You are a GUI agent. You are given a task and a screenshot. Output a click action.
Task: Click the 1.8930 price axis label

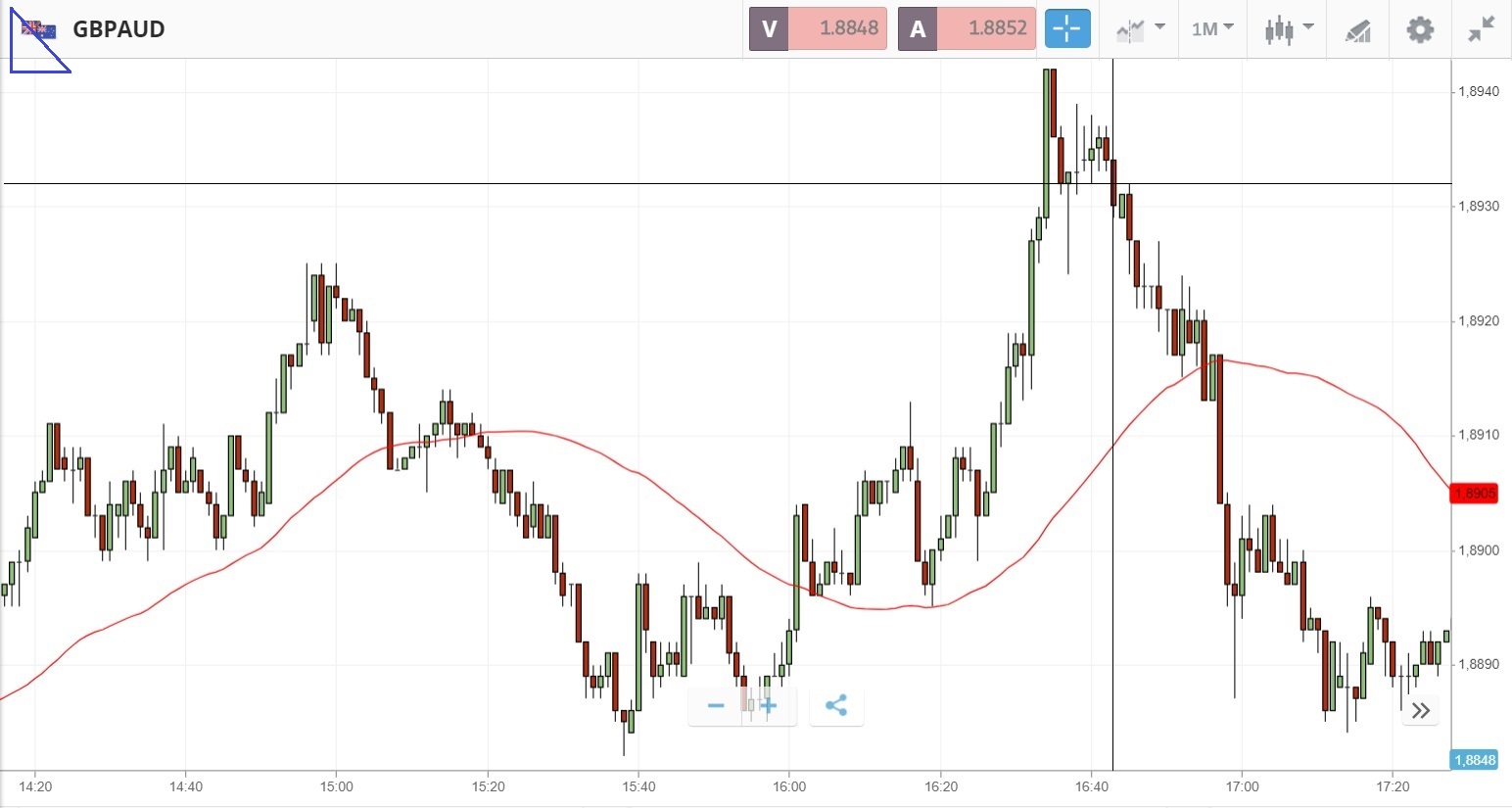pyautogui.click(x=1479, y=207)
